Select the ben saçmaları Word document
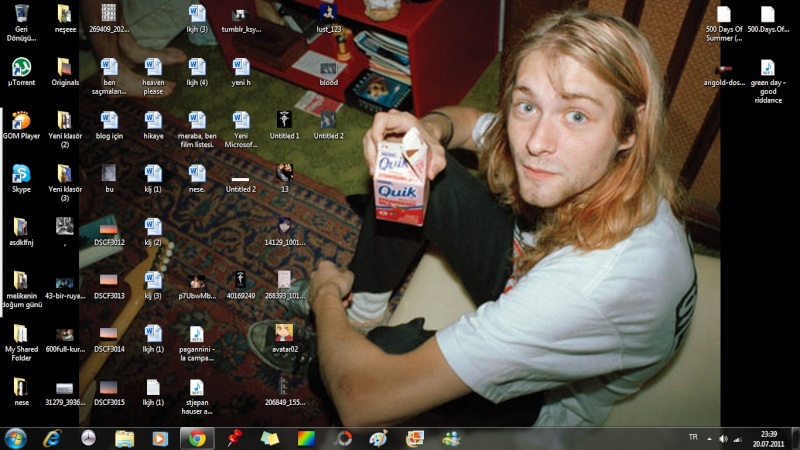The image size is (800, 450). click(x=109, y=77)
